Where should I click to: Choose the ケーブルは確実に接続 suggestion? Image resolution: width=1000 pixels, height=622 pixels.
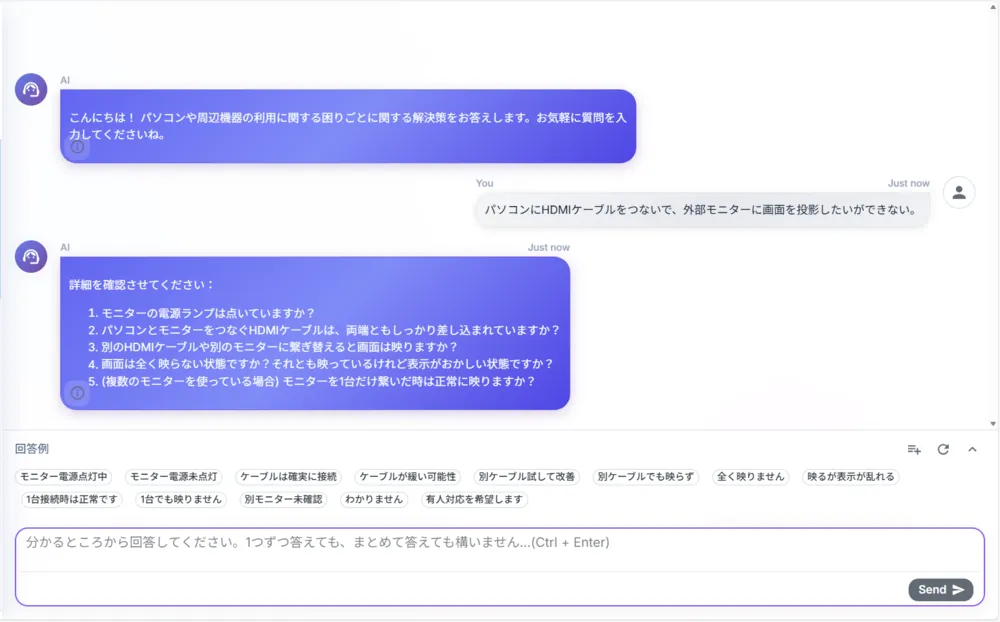[x=288, y=477]
